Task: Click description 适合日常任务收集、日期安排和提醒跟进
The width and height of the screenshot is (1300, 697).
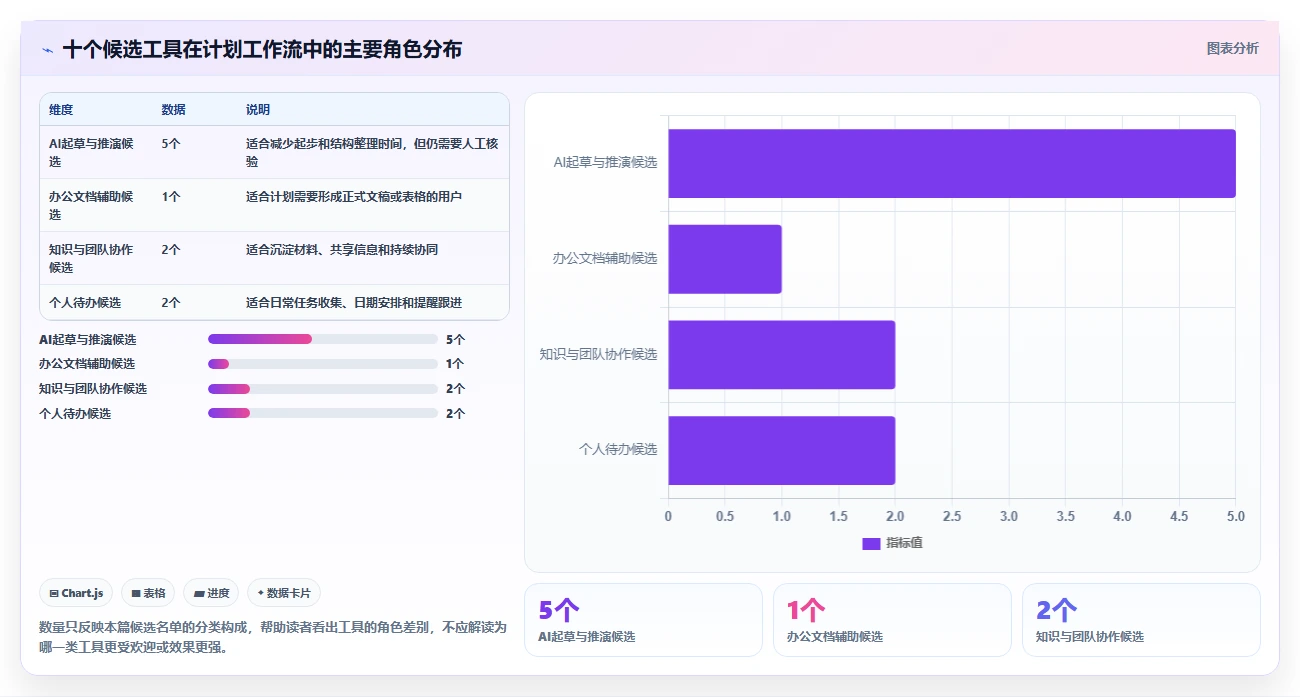Action: (354, 302)
